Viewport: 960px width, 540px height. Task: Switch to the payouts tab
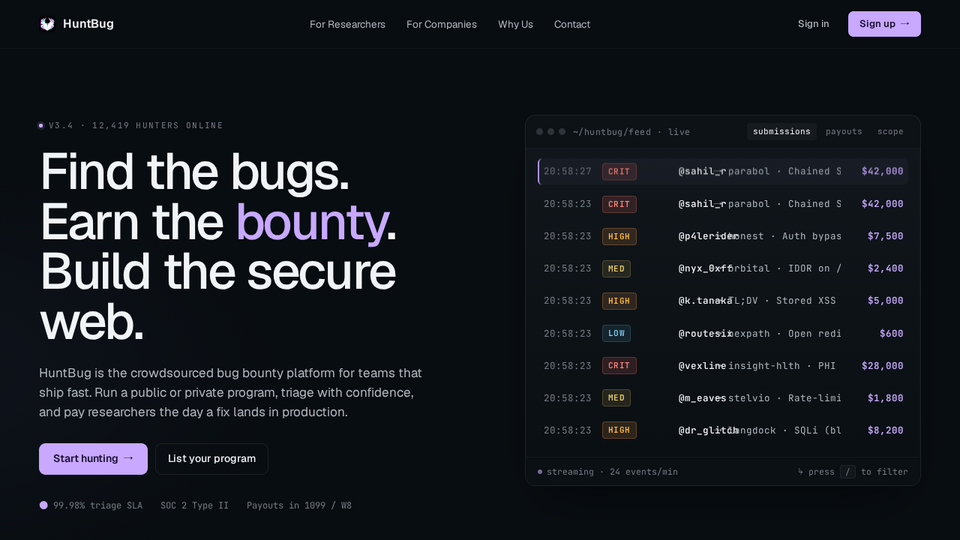[x=844, y=132]
